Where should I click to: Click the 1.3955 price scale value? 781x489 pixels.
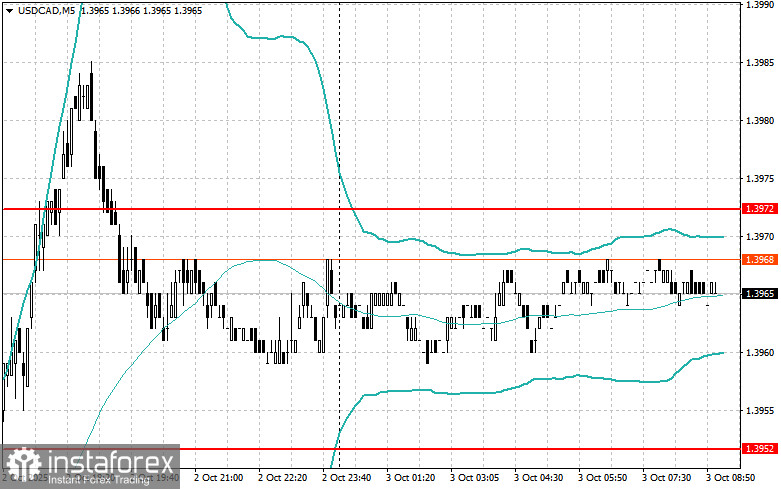(x=760, y=411)
